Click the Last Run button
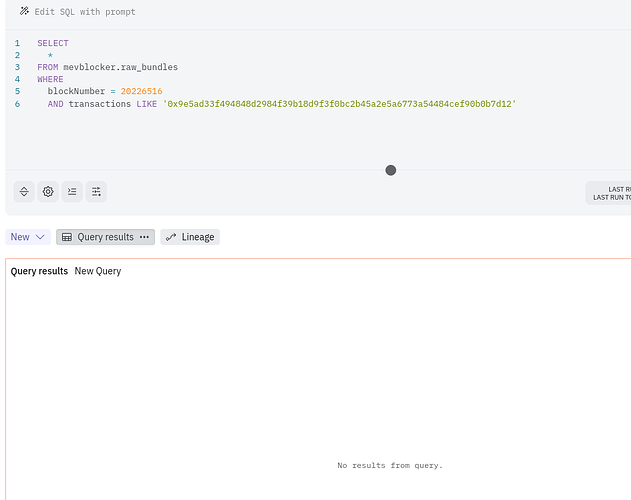631x500 pixels. (610, 193)
